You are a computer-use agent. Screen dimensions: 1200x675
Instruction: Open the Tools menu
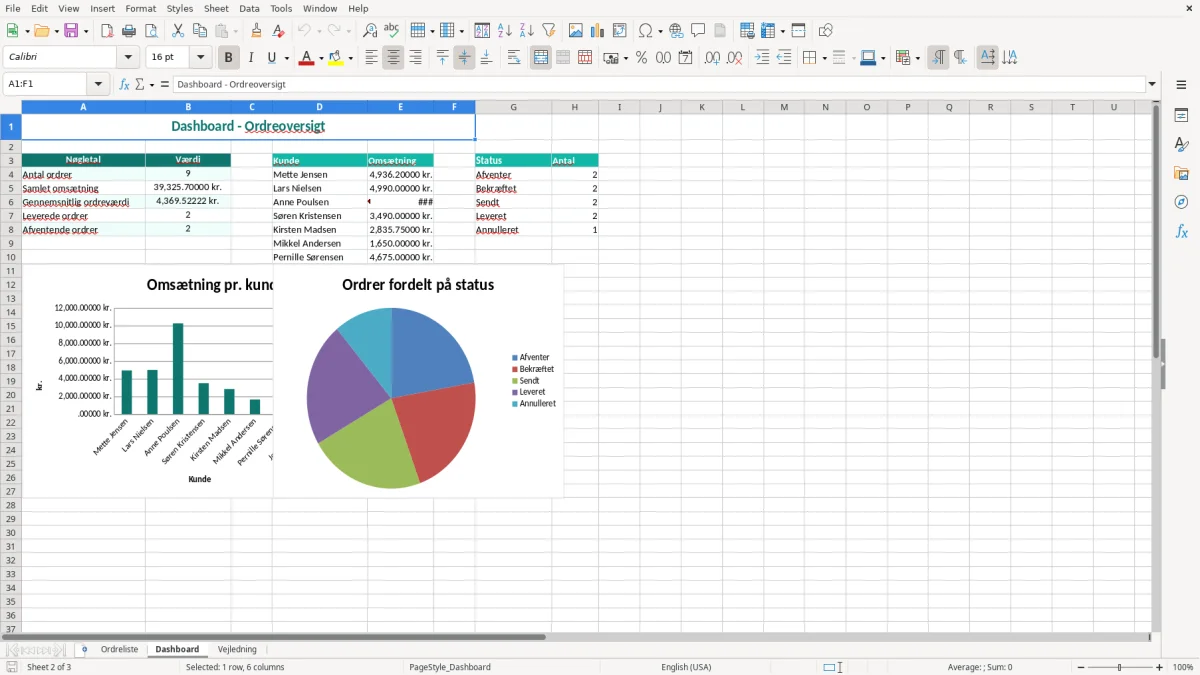(x=281, y=8)
